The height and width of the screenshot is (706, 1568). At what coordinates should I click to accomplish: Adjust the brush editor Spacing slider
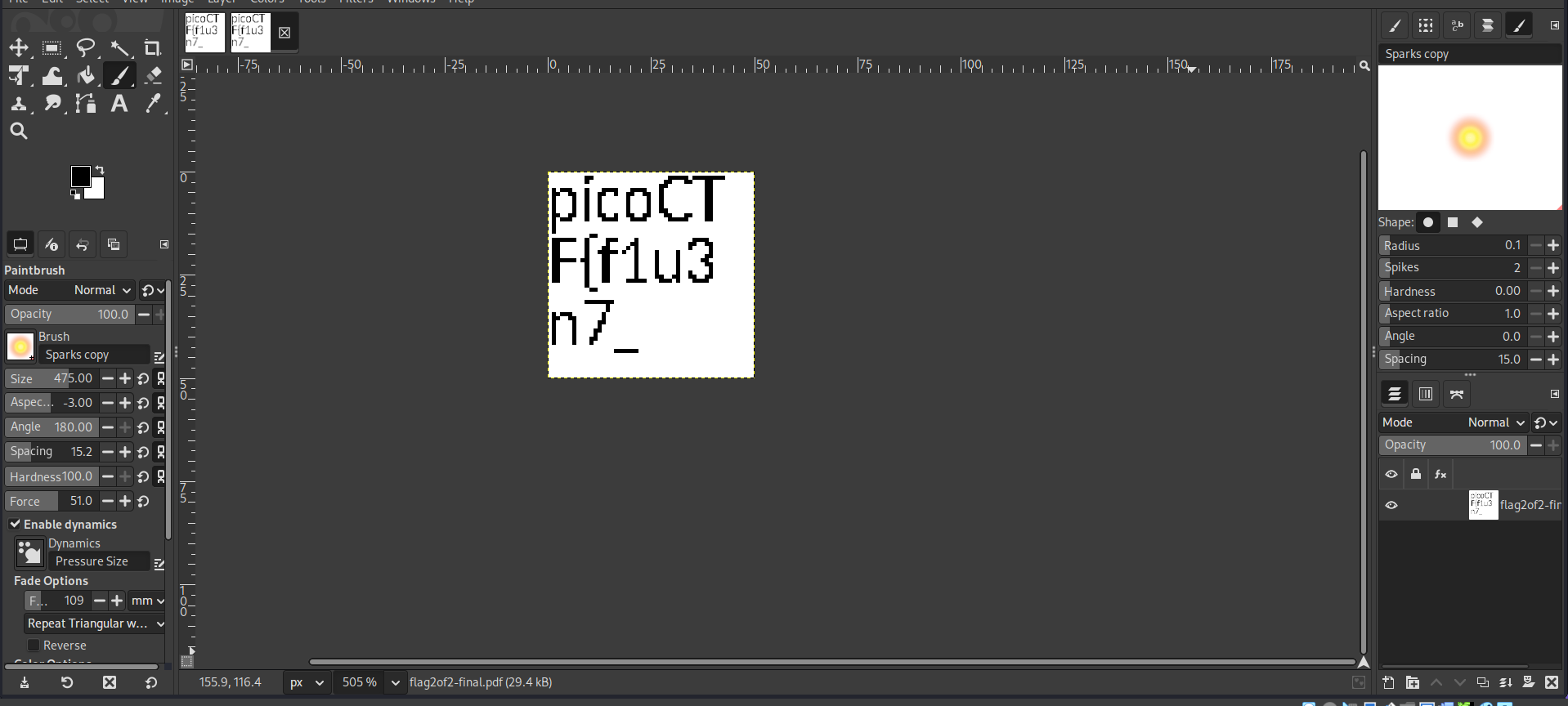click(x=1453, y=360)
